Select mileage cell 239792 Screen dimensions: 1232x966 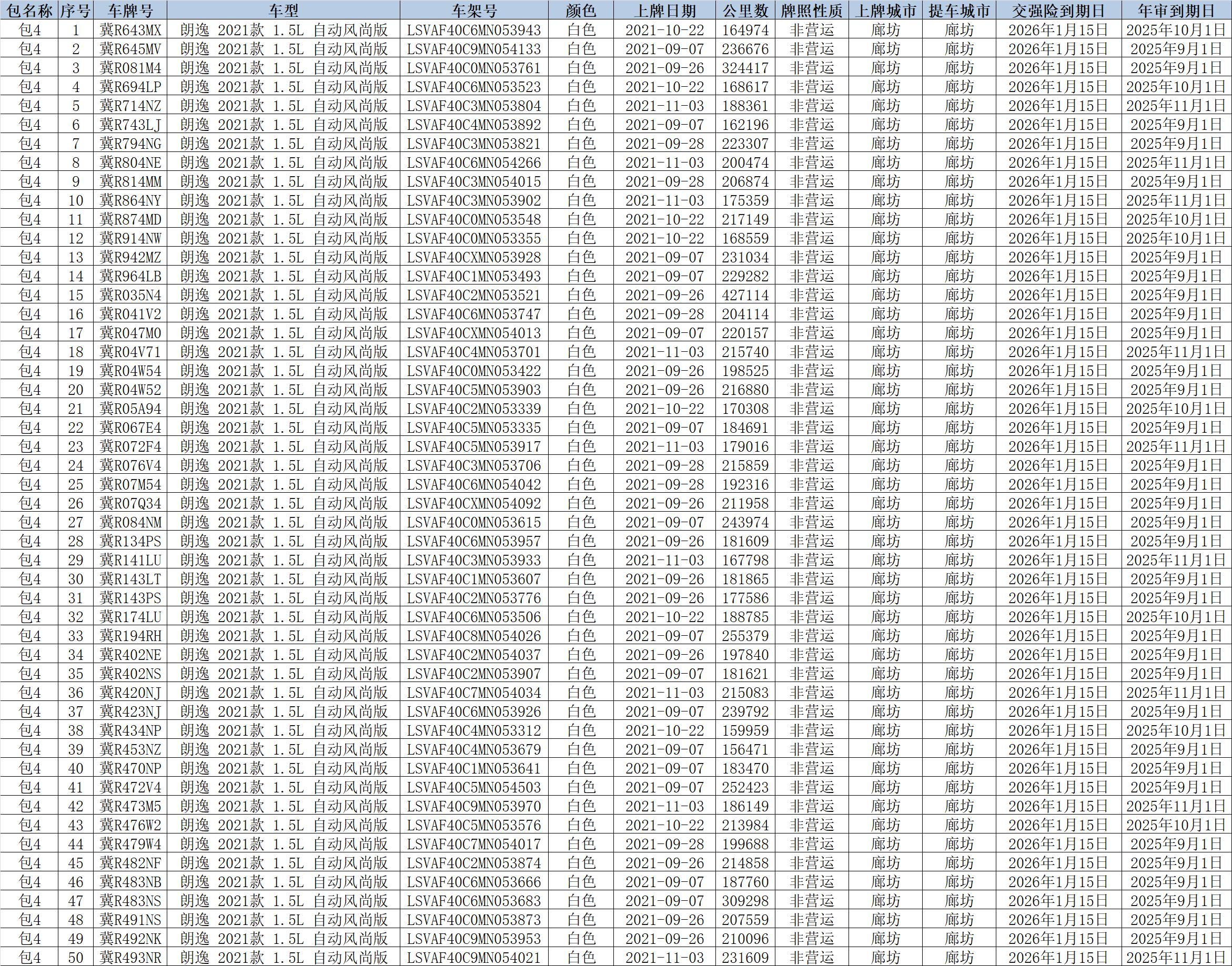pos(745,712)
